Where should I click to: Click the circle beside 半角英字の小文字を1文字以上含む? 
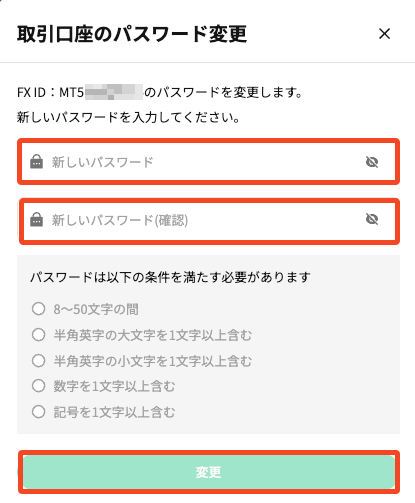[38, 360]
